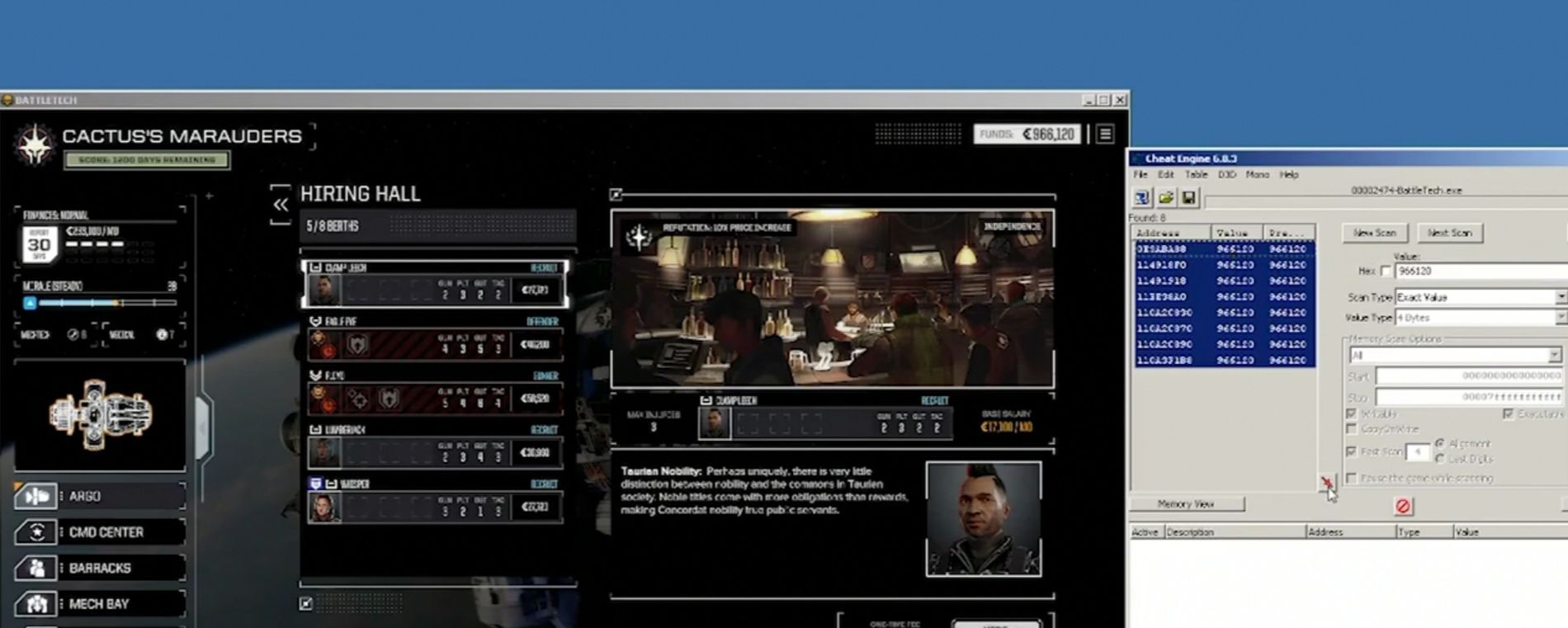
Task: Click the Cheat Engine save floppy icon
Action: [x=1188, y=197]
